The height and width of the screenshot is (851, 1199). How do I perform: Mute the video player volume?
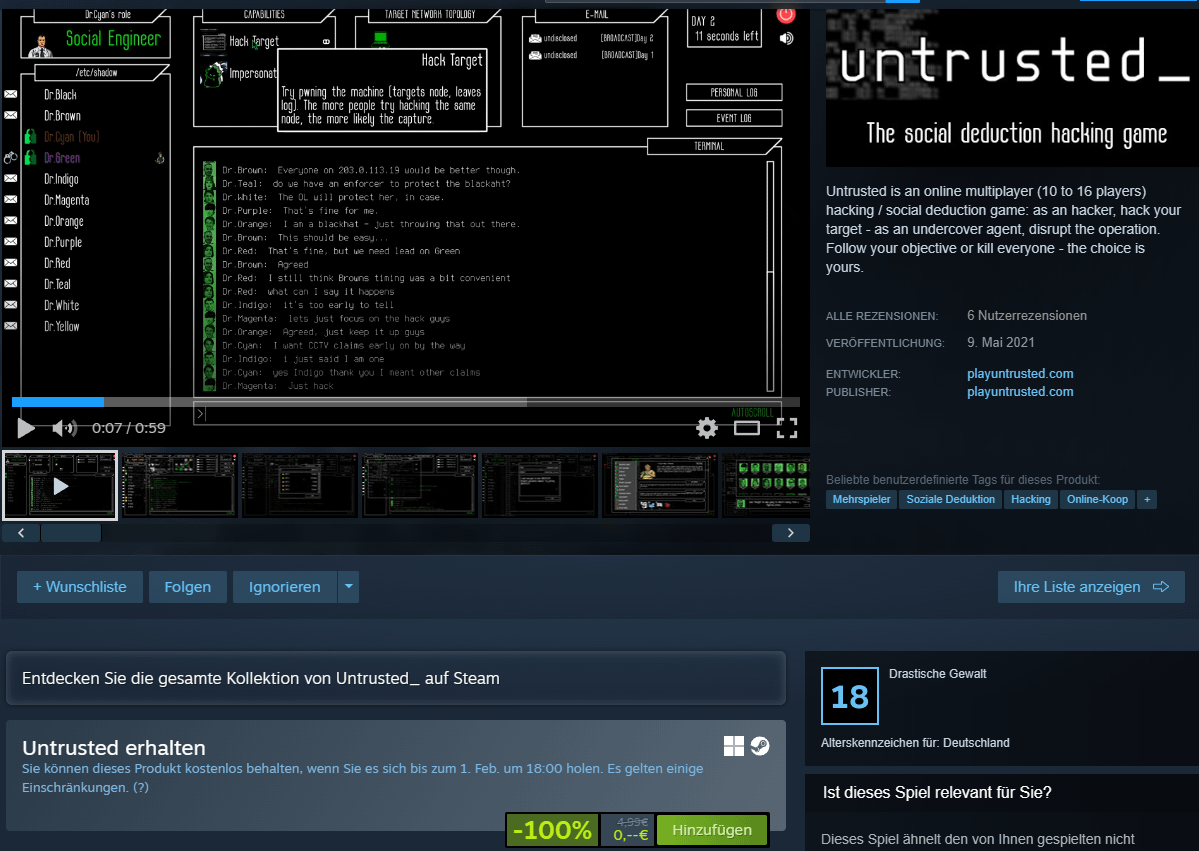coord(64,428)
